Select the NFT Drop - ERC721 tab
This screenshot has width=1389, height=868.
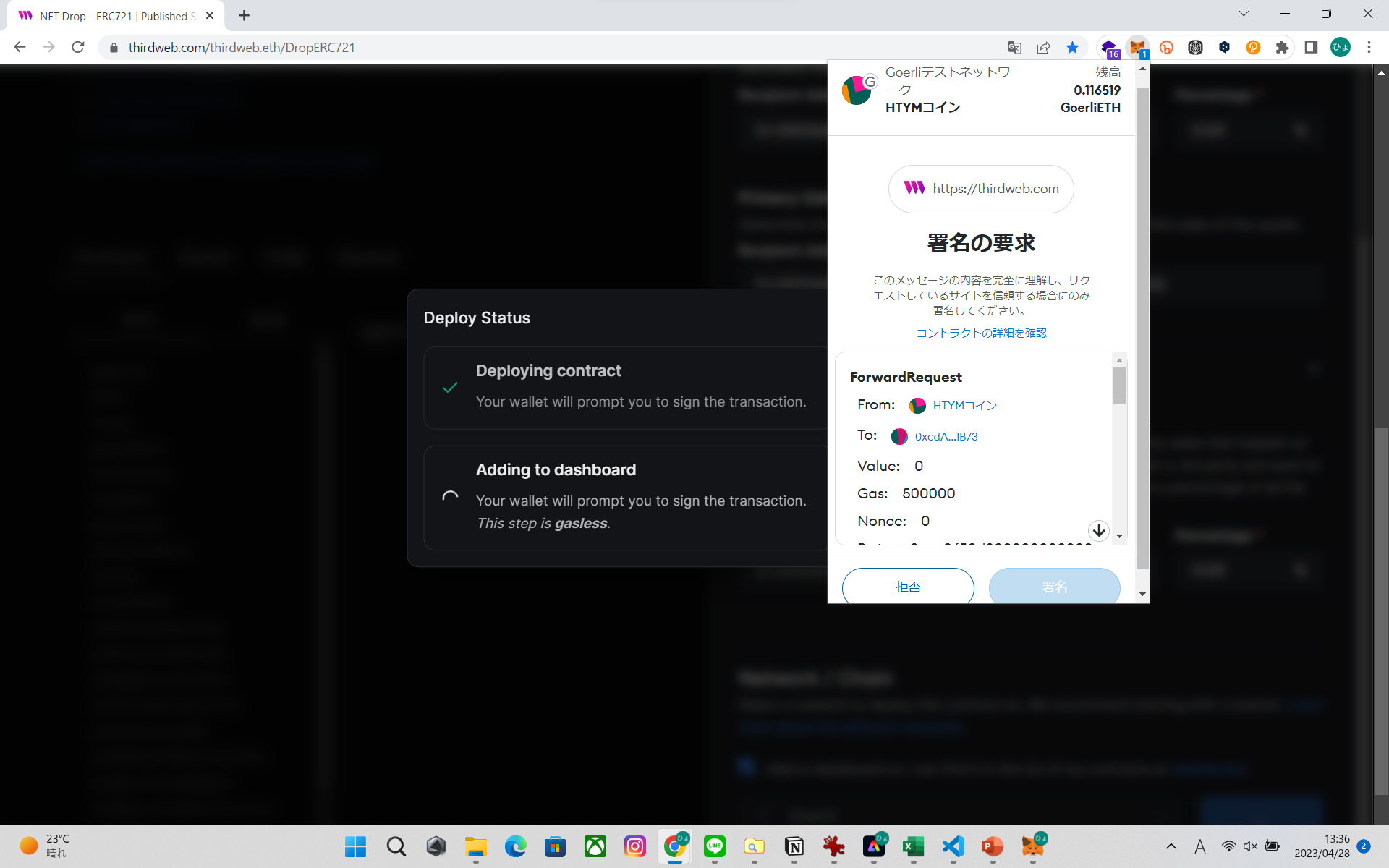click(116, 16)
